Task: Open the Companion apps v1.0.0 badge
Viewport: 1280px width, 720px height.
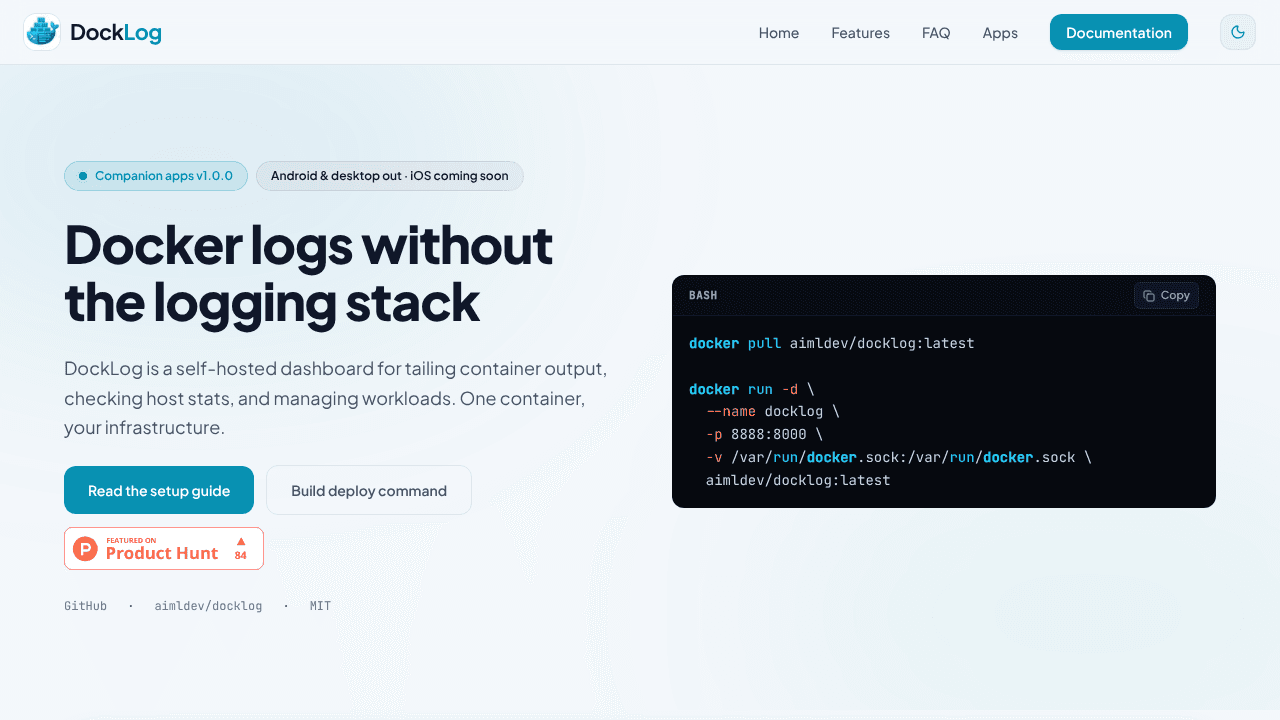Action: coord(156,176)
